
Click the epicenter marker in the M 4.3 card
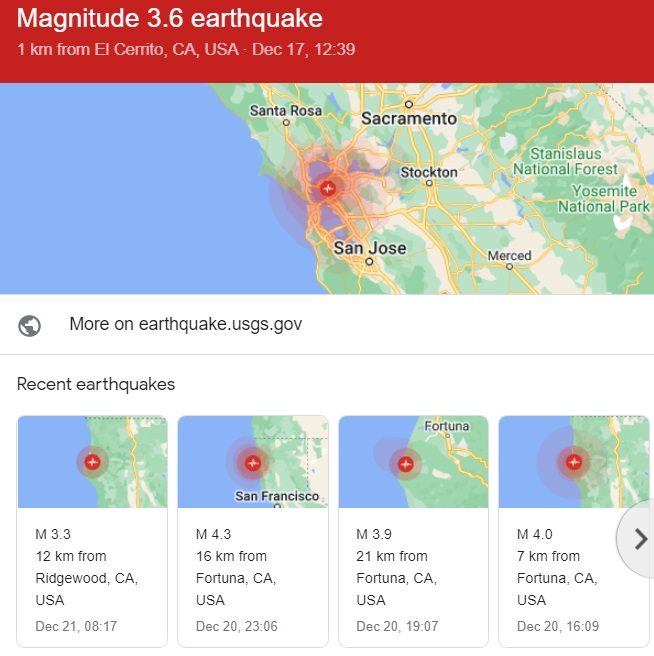[253, 462]
